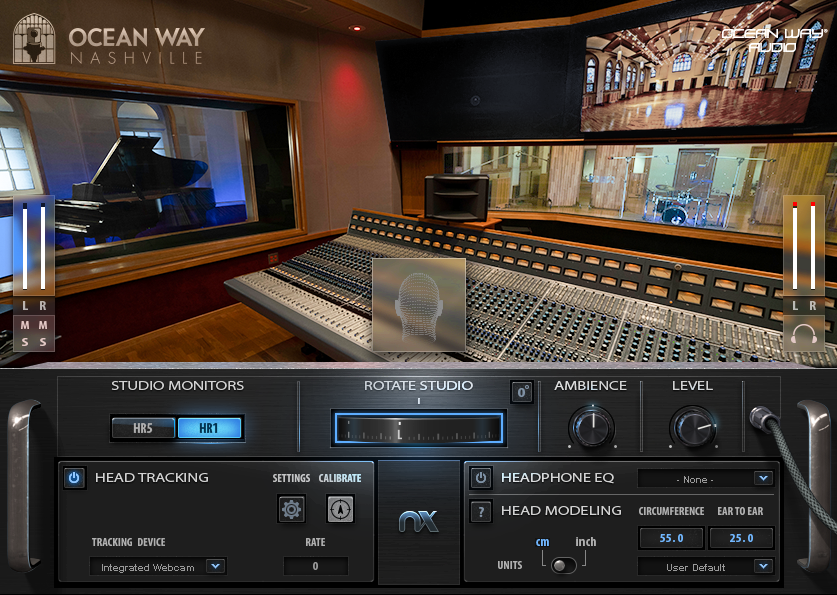Open the User Default preset dropdown
This screenshot has width=837, height=595.
point(705,567)
